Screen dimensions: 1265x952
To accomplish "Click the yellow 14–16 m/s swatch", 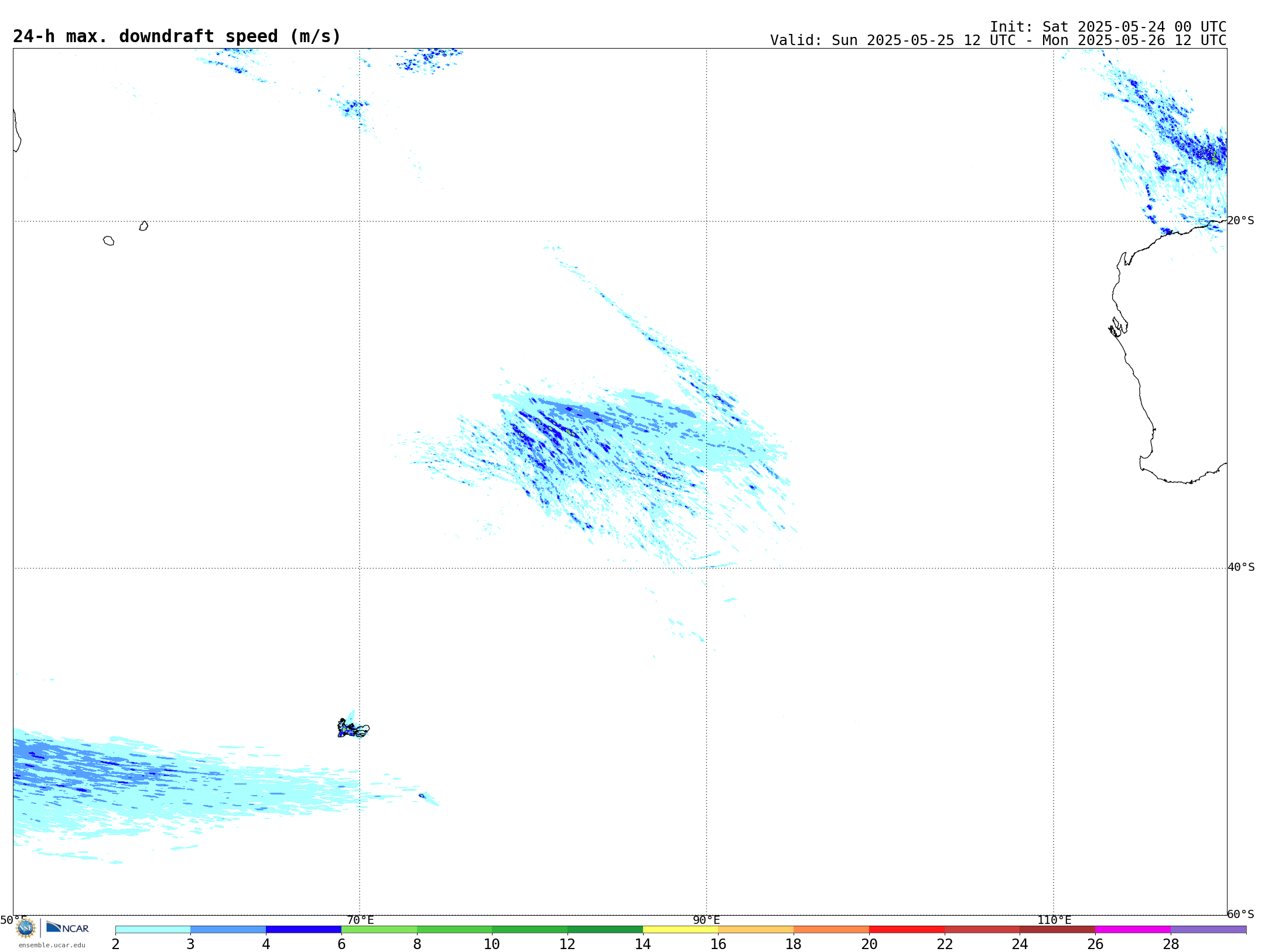I will (681, 930).
